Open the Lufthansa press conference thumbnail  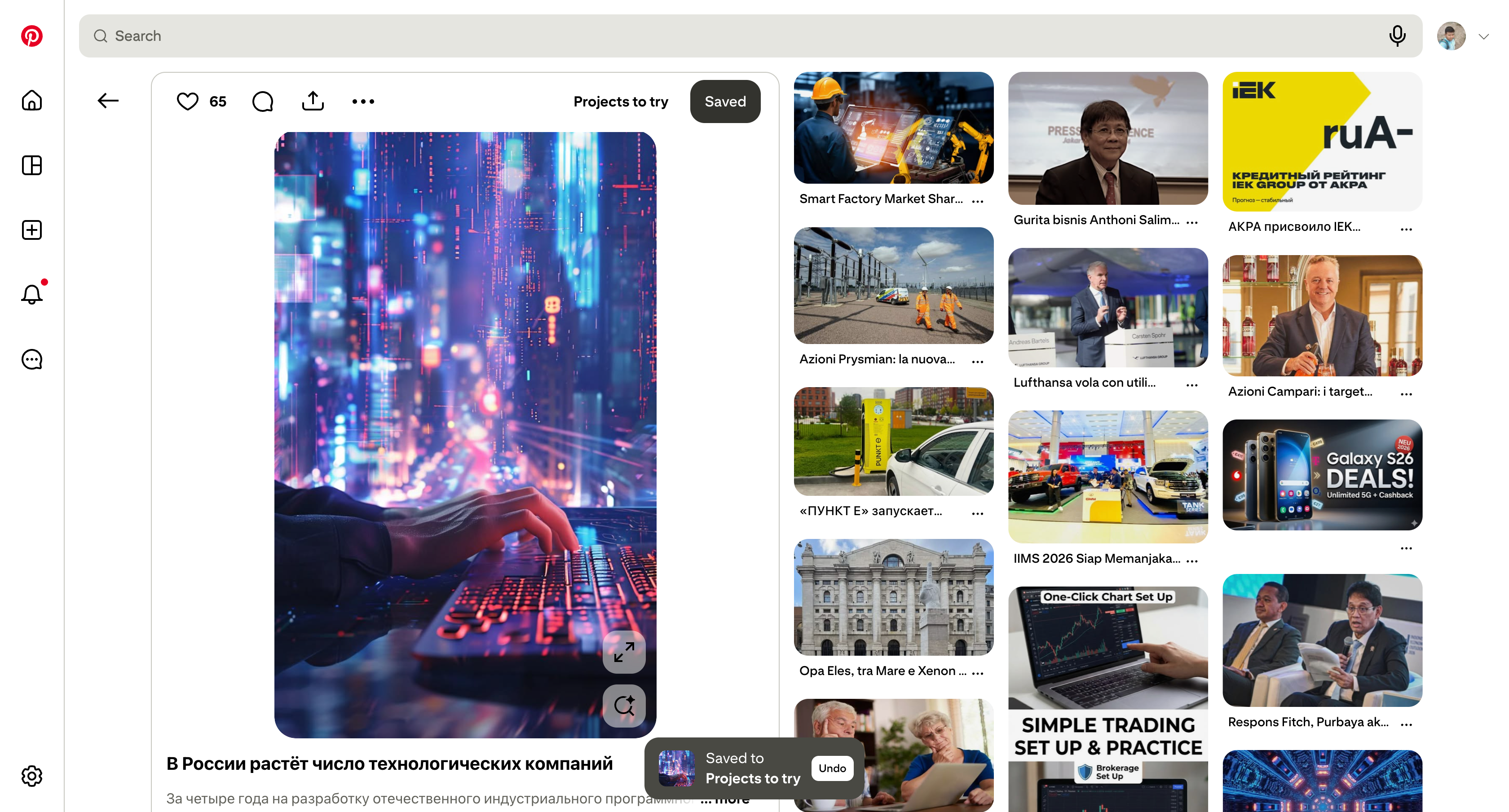tap(1108, 308)
